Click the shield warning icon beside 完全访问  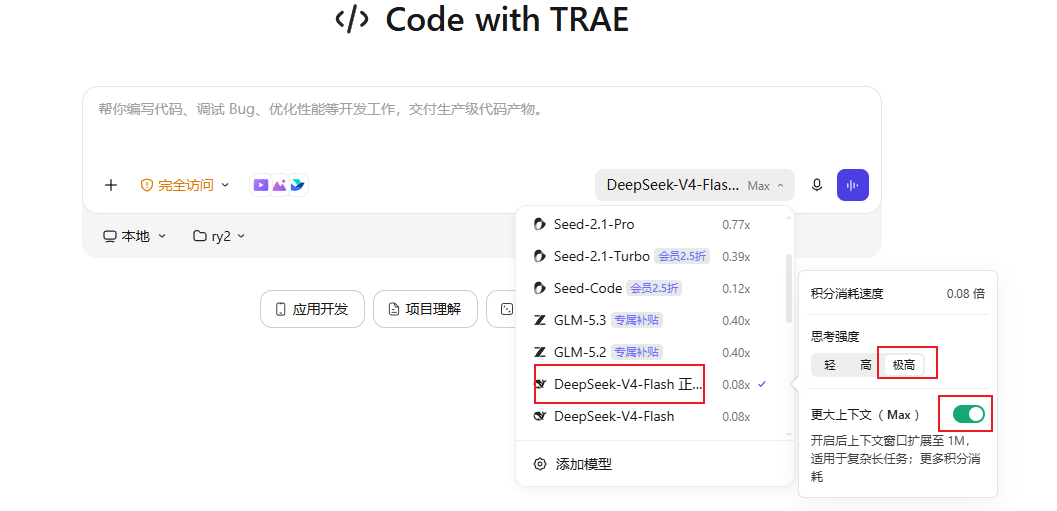coord(146,185)
